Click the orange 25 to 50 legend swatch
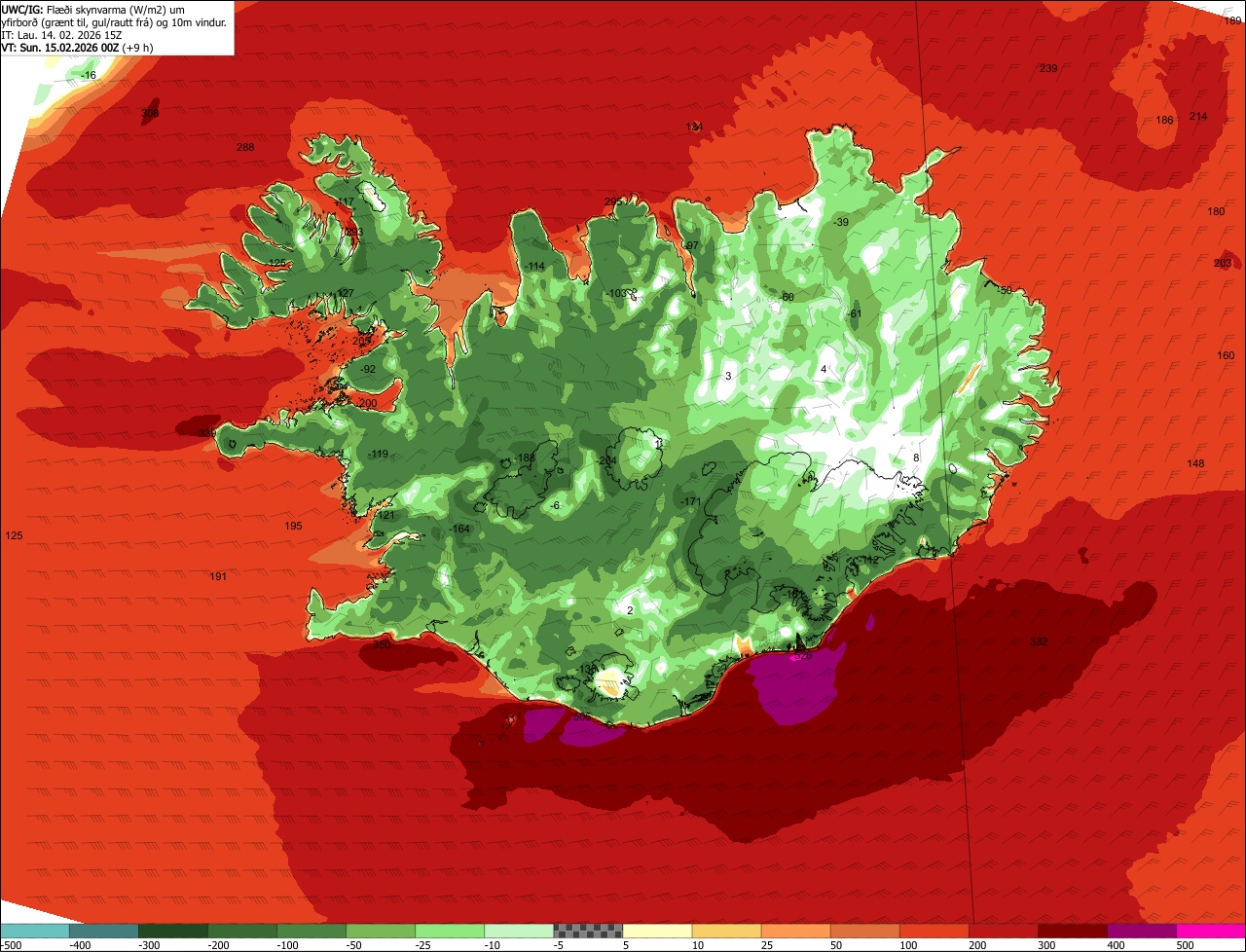Screen dimensions: 1246x952 (x=796, y=930)
